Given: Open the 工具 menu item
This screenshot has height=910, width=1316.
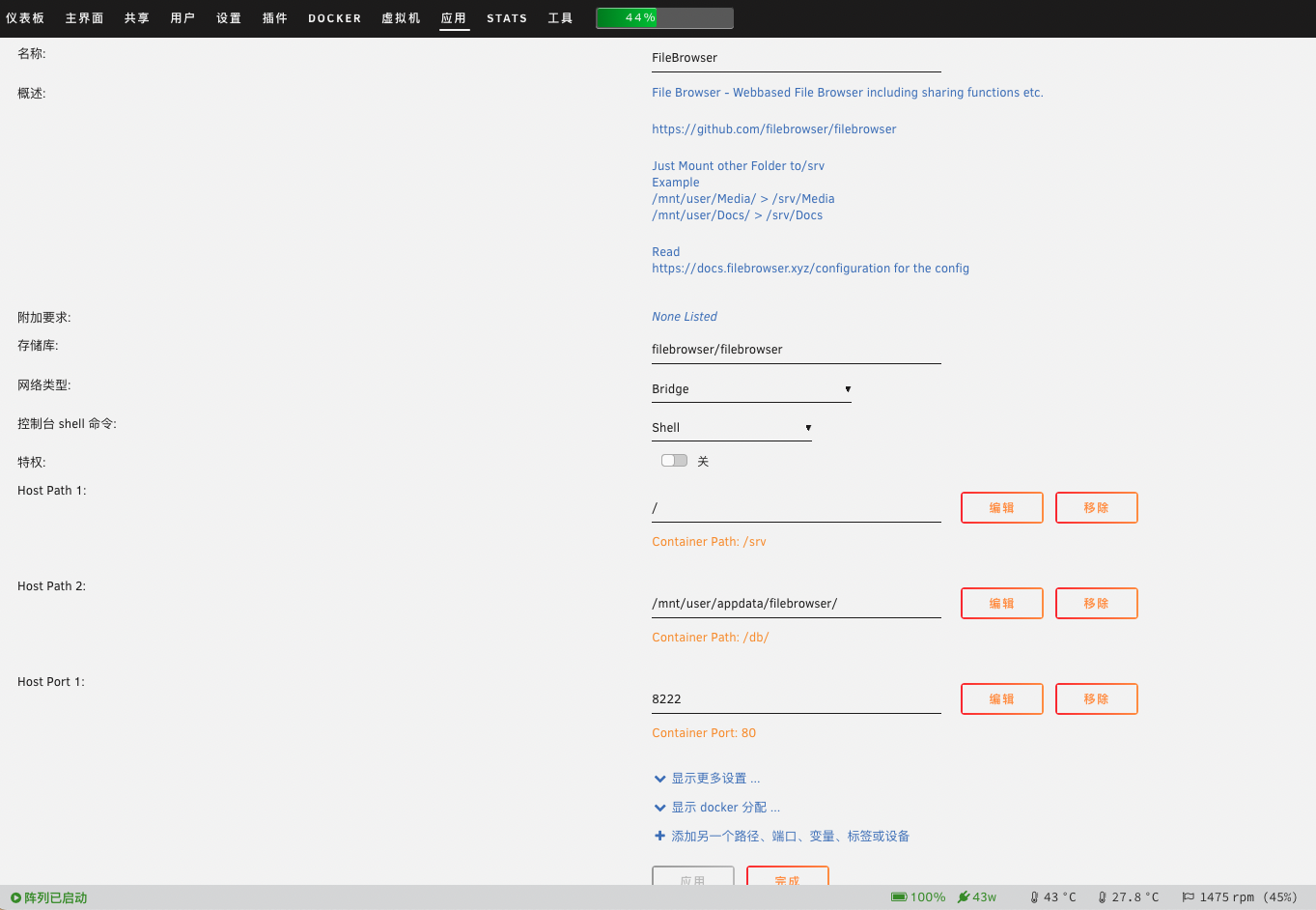Looking at the screenshot, I should click(560, 17).
